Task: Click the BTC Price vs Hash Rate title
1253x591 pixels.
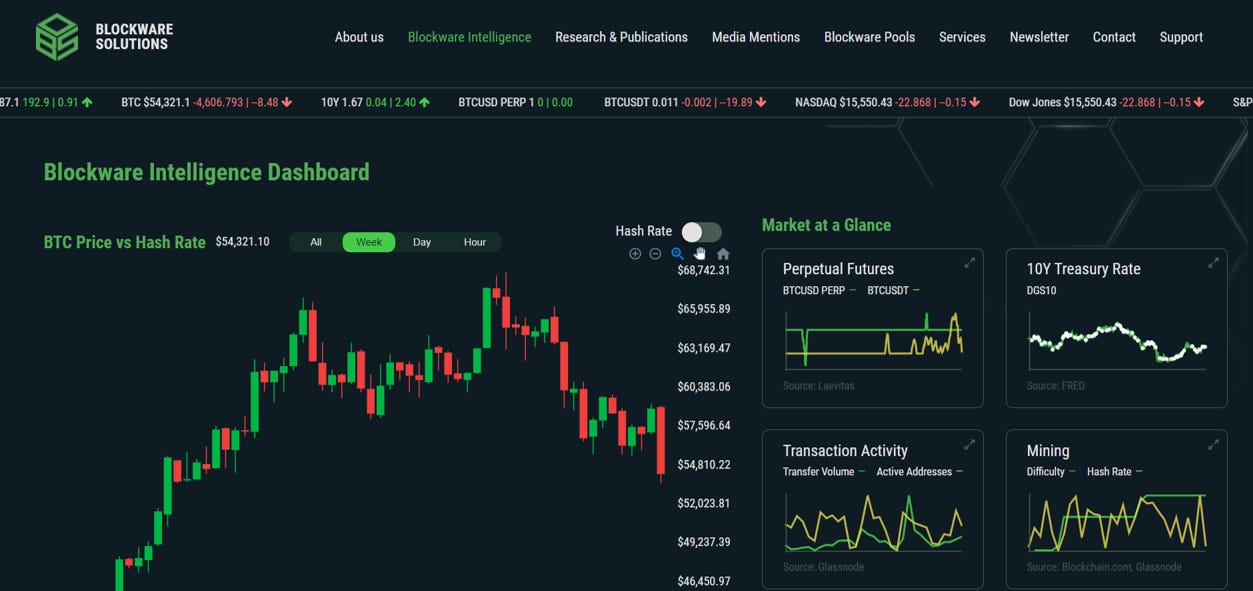Action: pyautogui.click(x=124, y=242)
